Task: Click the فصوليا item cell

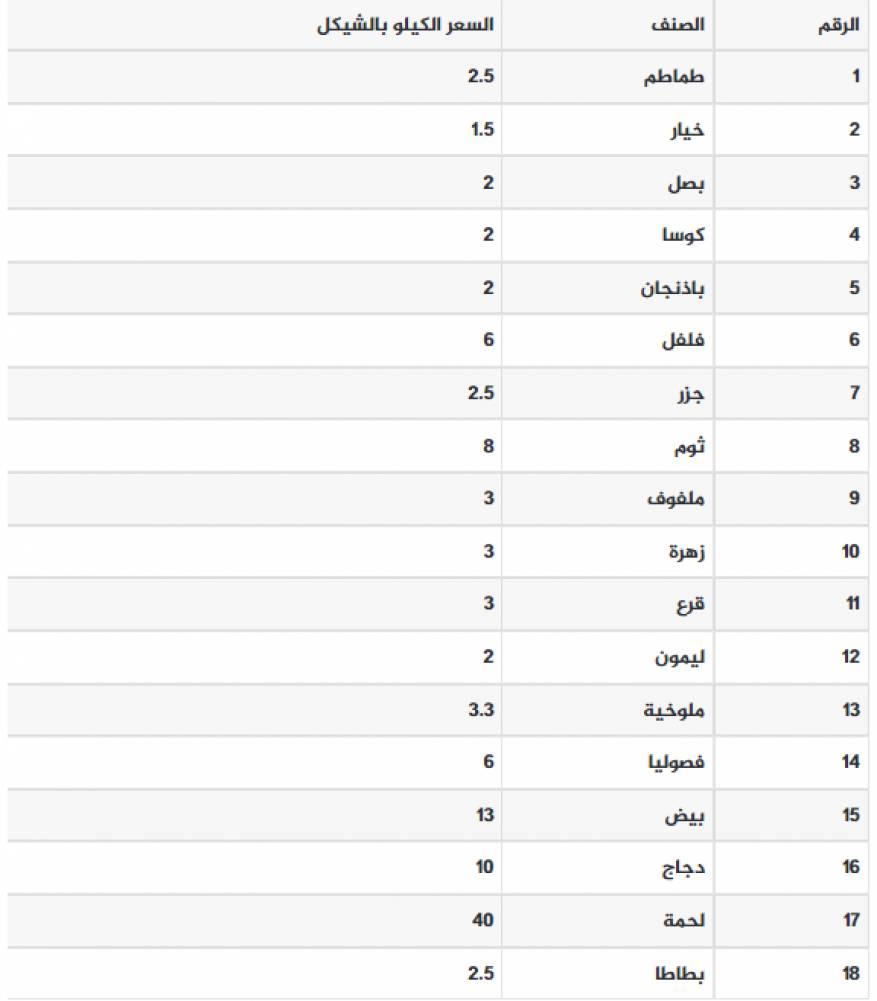Action: pyautogui.click(x=678, y=763)
